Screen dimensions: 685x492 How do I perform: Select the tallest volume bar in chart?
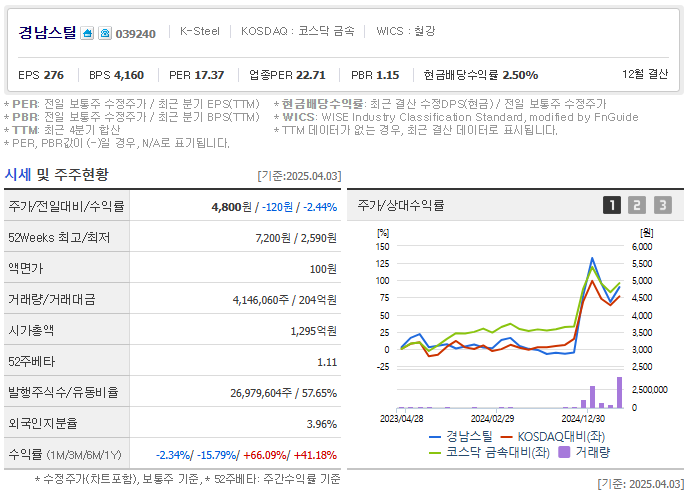(x=619, y=392)
